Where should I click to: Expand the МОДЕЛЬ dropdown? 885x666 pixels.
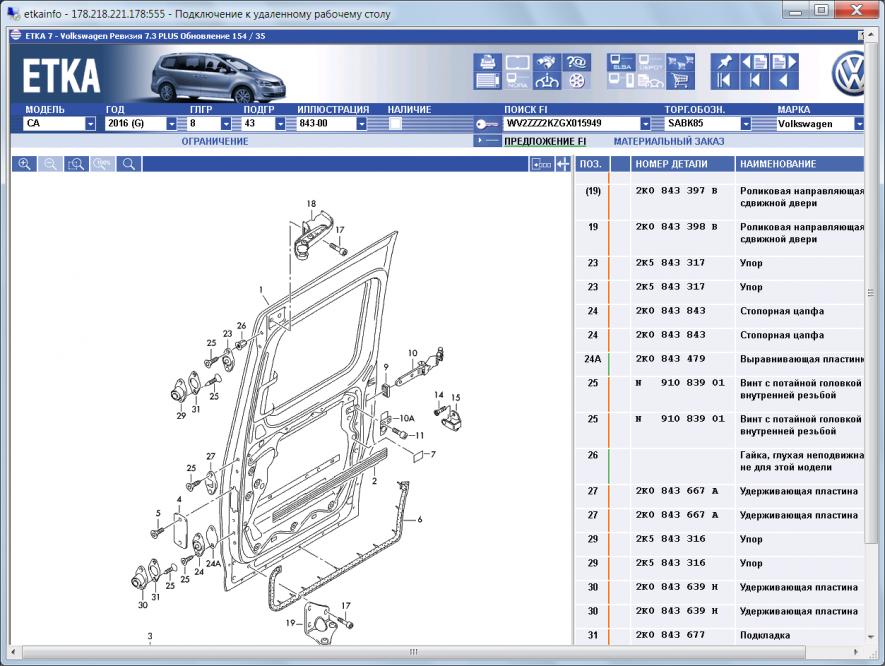90,124
